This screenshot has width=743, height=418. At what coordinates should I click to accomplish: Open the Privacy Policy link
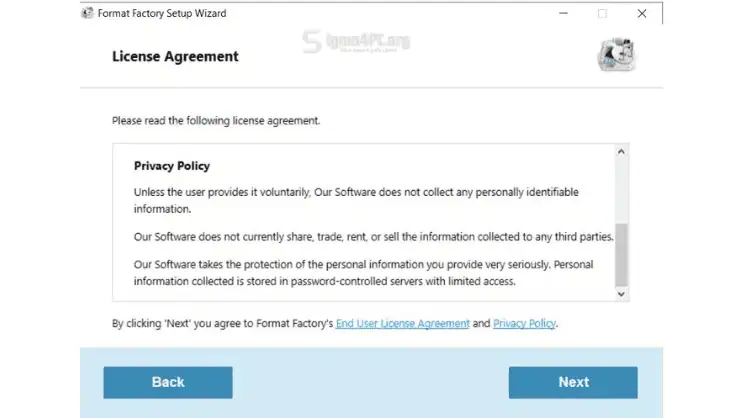point(524,324)
